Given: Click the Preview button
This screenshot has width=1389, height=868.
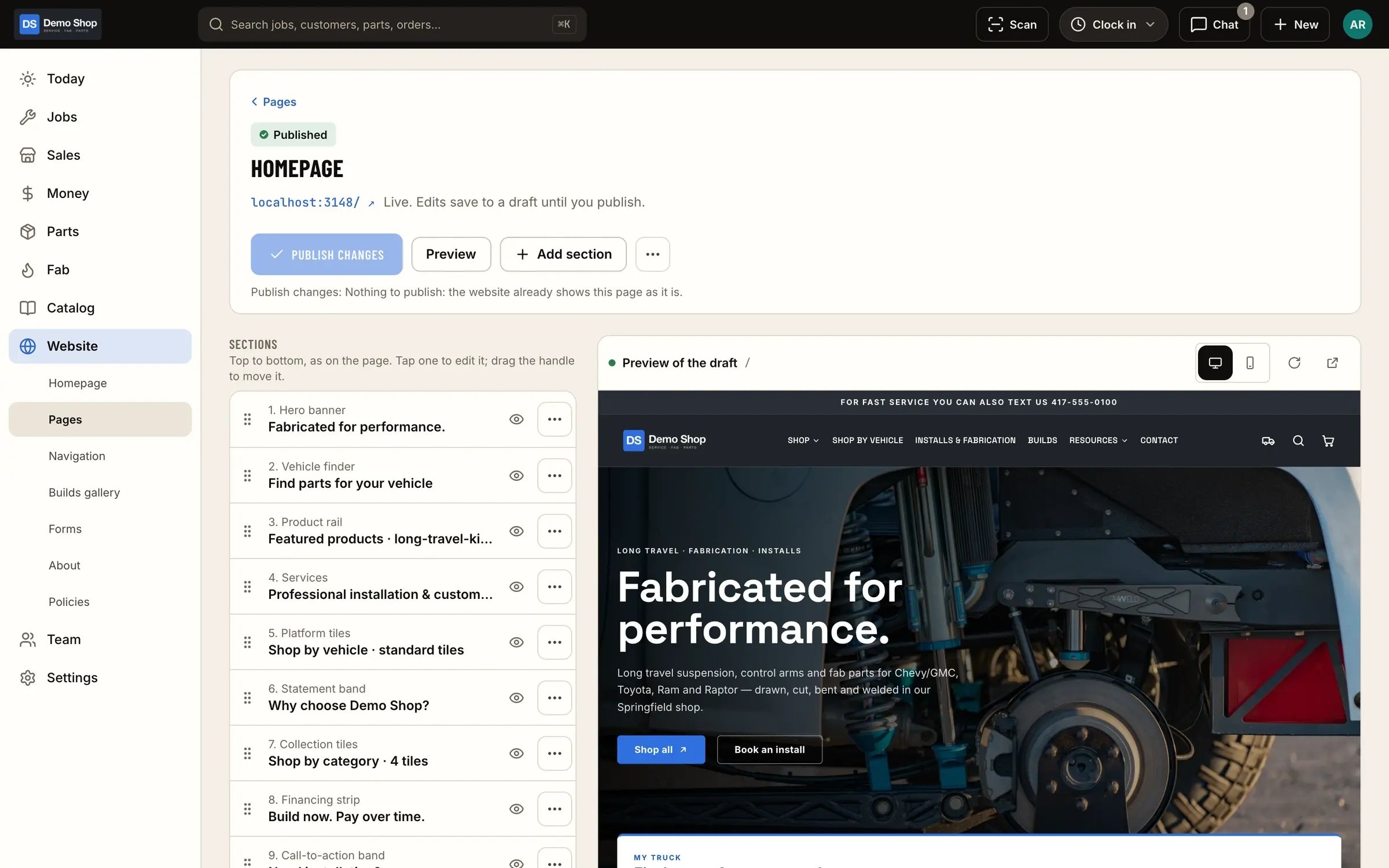Looking at the screenshot, I should click(x=451, y=254).
